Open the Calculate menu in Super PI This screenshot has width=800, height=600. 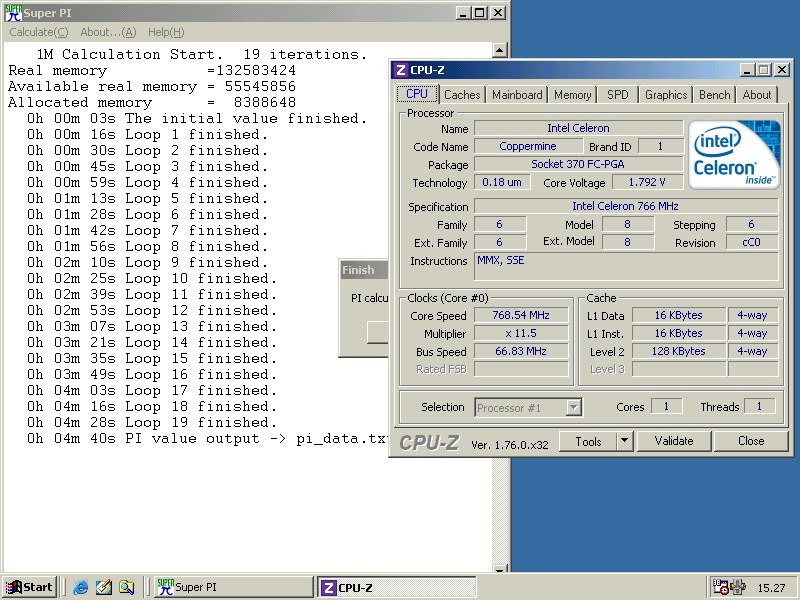coord(39,32)
